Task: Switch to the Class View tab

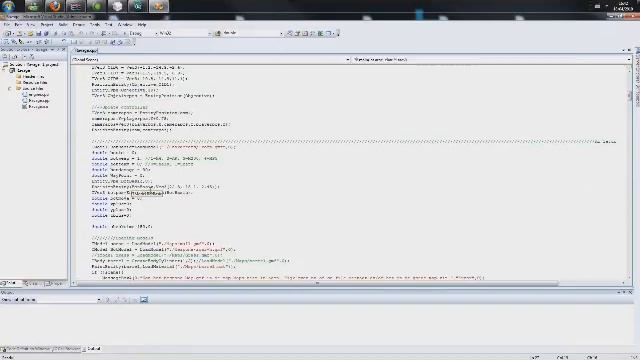Action: [x=32, y=283]
